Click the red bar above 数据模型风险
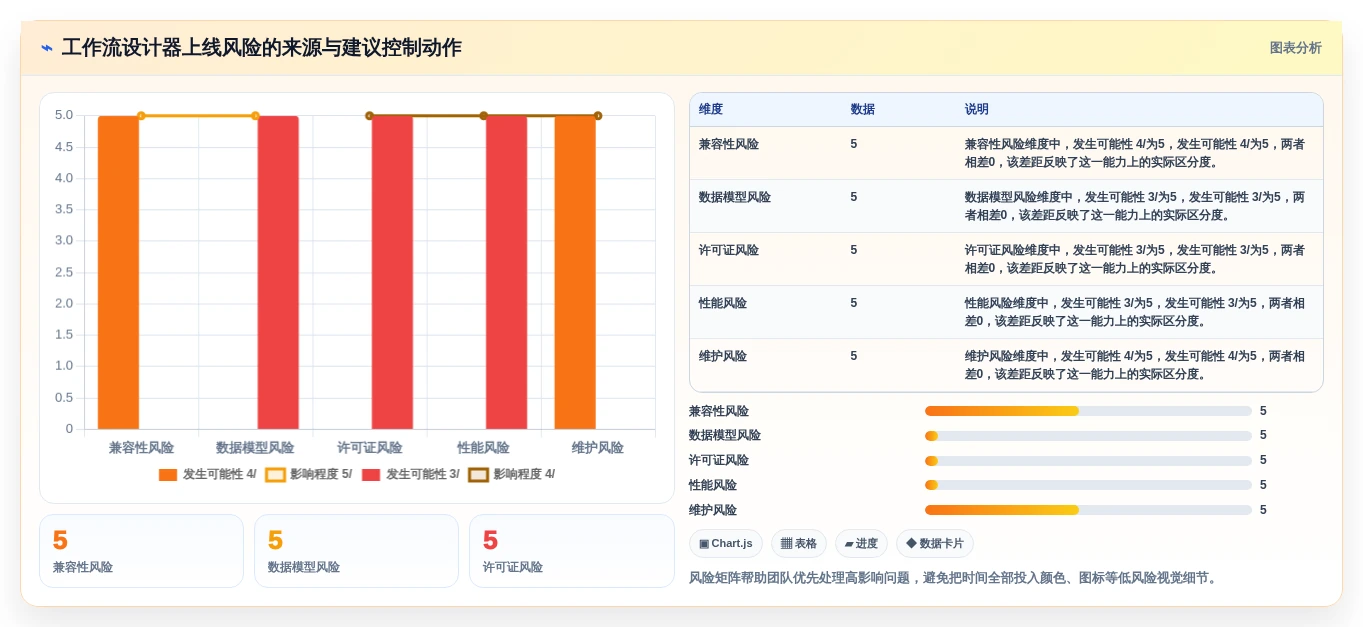This screenshot has width=1363, height=627. [278, 272]
